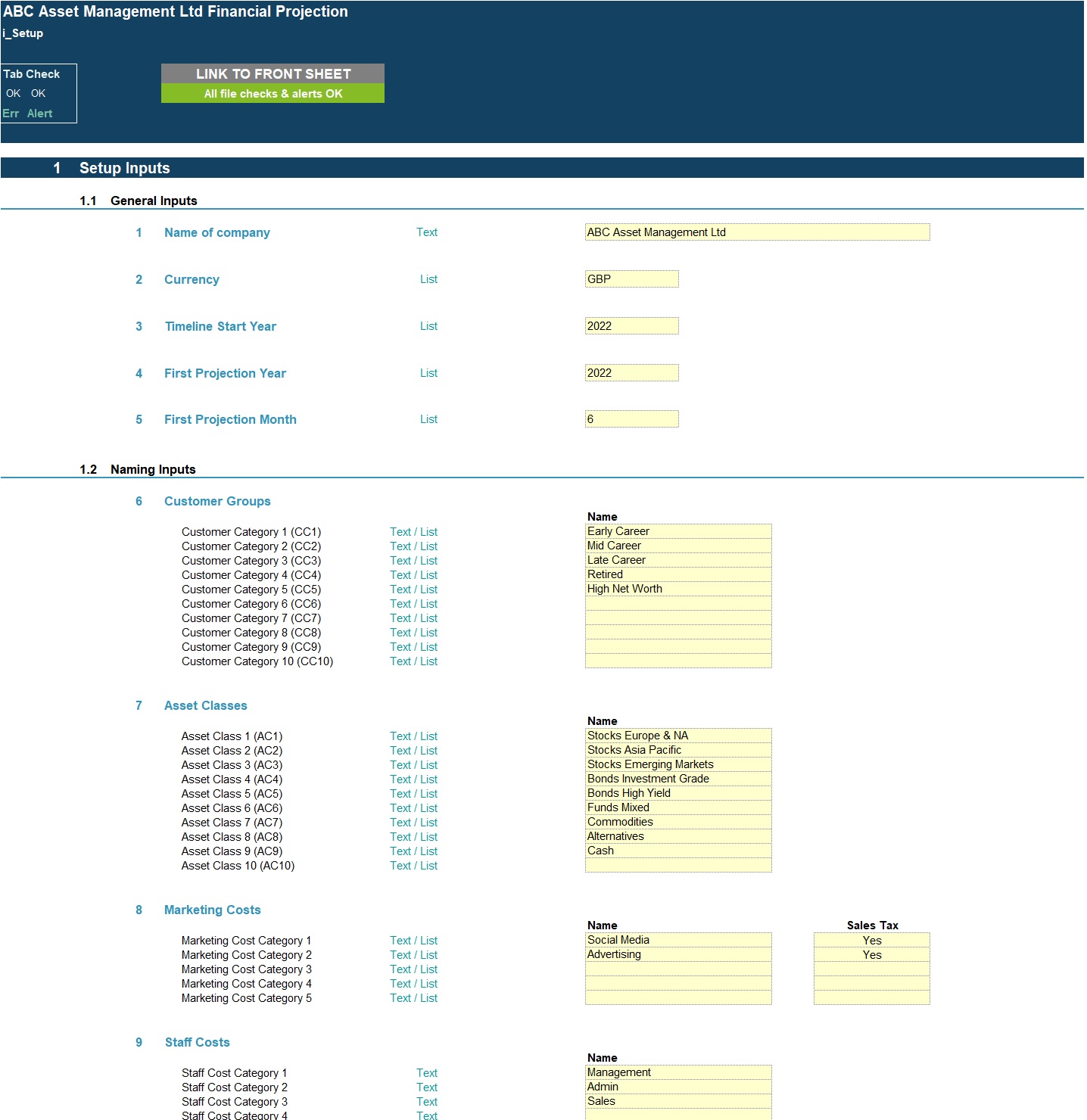The height and width of the screenshot is (1120, 1087).
Task: Open the empty Sales Tax cell for Marketing Category 3
Action: pyautogui.click(x=872, y=969)
